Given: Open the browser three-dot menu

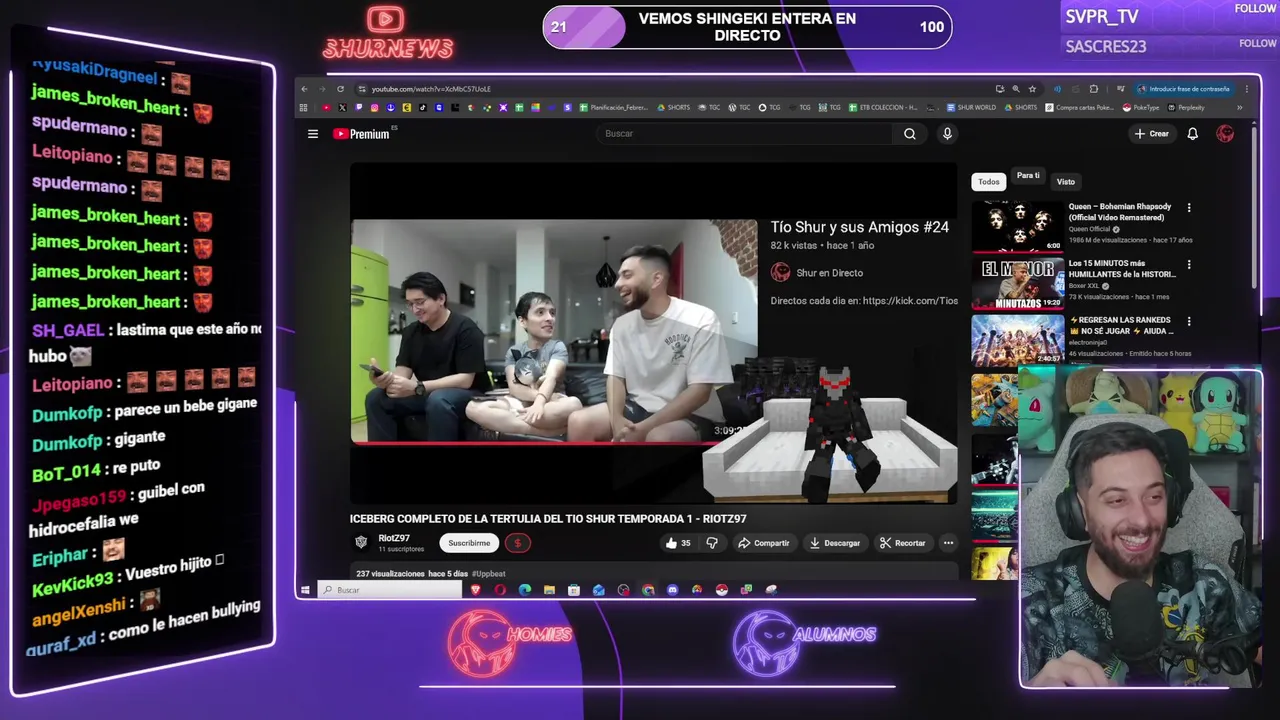Looking at the screenshot, I should click(x=1246, y=89).
